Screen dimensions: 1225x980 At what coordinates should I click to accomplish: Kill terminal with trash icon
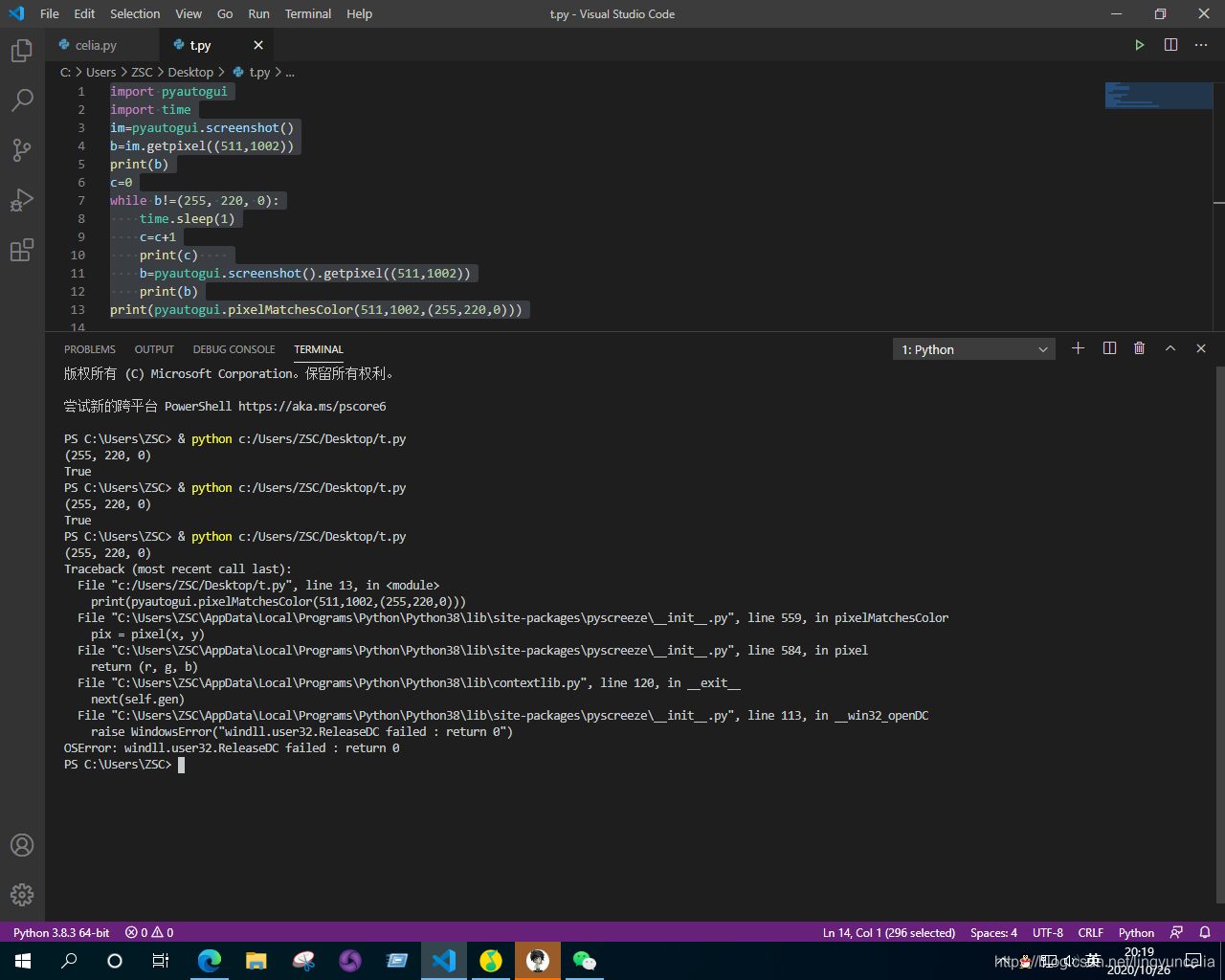[x=1140, y=348]
